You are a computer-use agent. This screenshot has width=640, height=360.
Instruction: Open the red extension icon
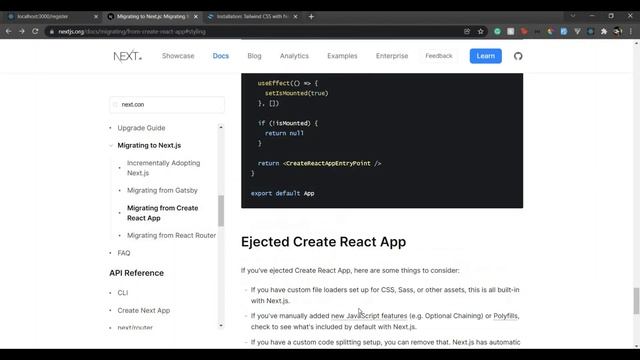pyautogui.click(x=524, y=31)
